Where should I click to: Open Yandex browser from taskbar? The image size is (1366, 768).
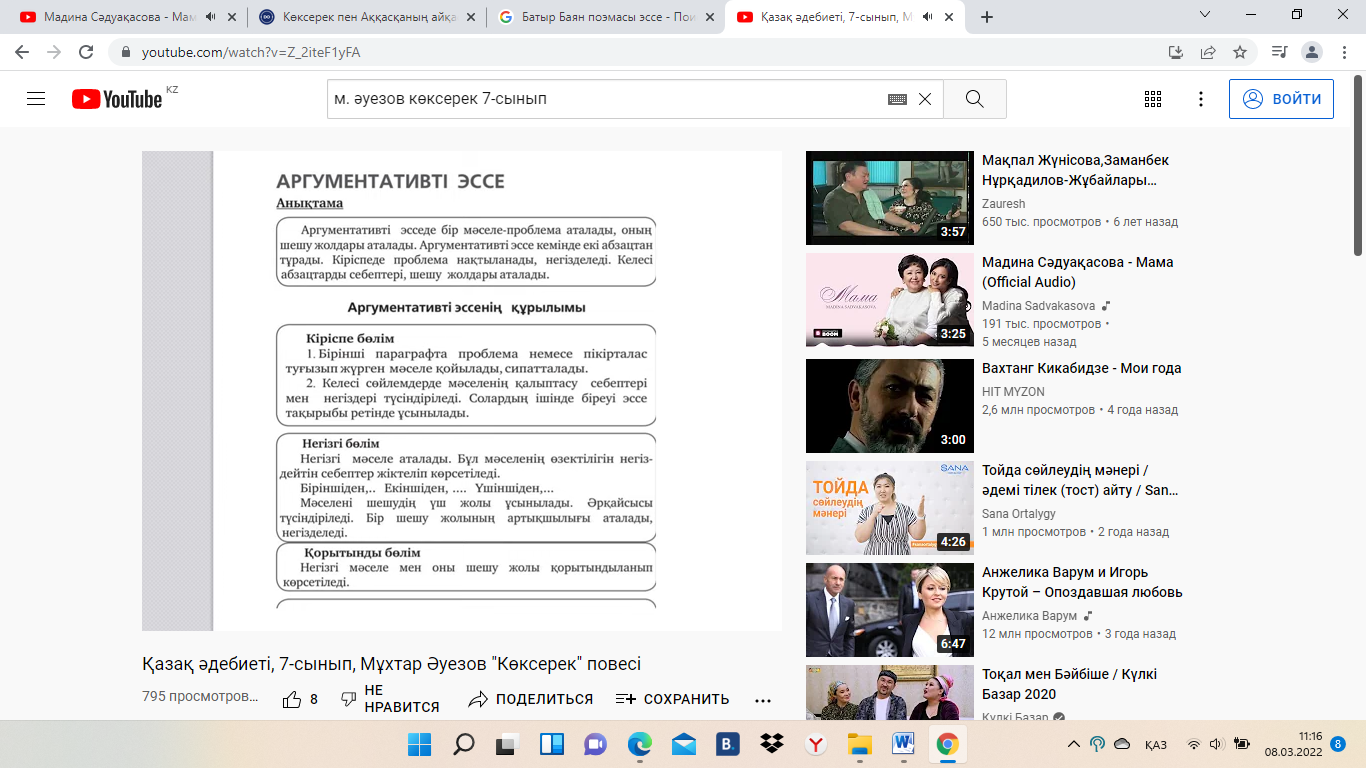[x=815, y=744]
